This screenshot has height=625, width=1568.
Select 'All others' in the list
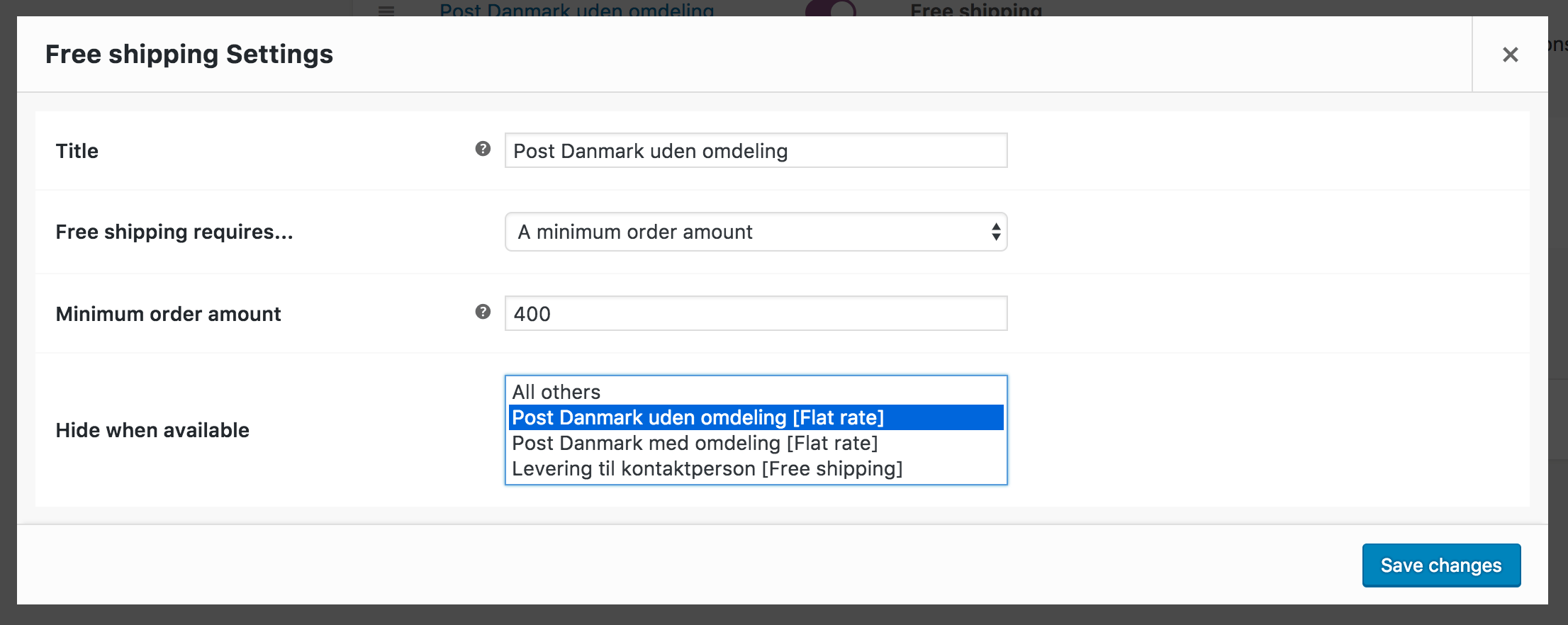(556, 392)
